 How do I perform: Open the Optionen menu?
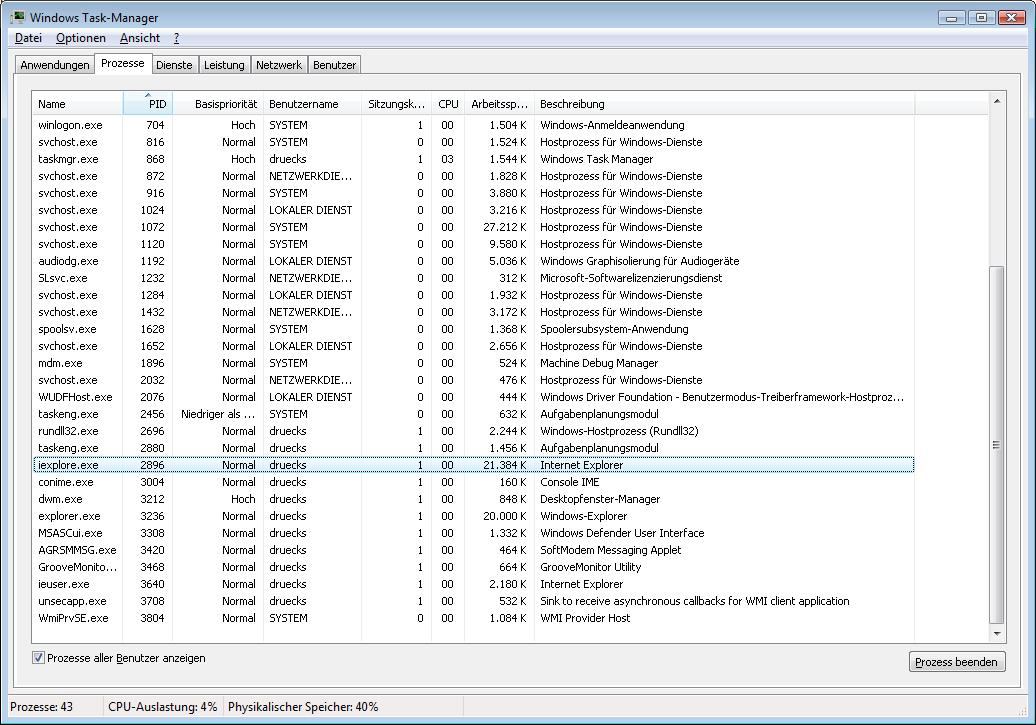[x=81, y=38]
